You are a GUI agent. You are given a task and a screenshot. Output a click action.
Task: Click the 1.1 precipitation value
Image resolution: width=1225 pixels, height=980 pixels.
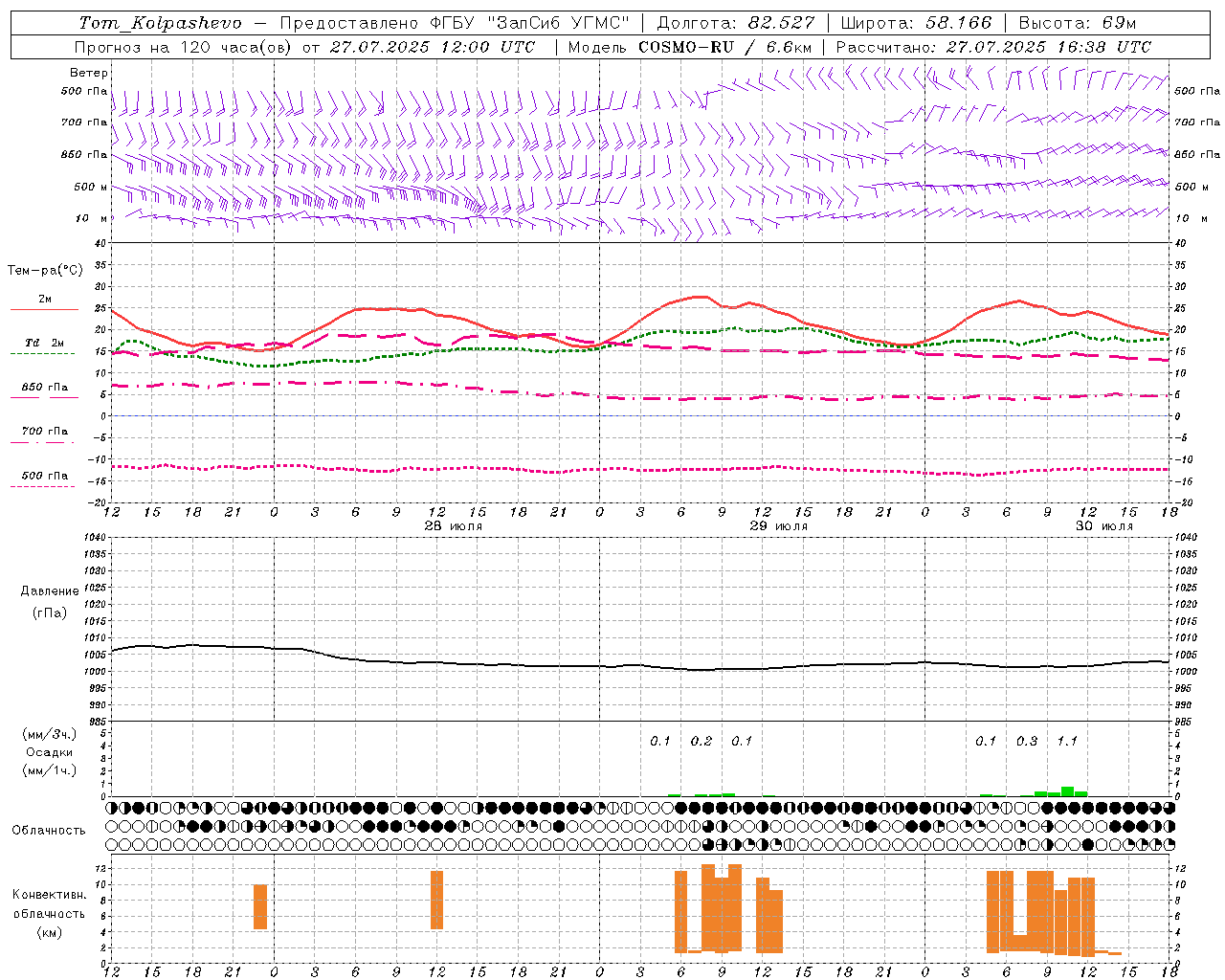pos(1067,741)
